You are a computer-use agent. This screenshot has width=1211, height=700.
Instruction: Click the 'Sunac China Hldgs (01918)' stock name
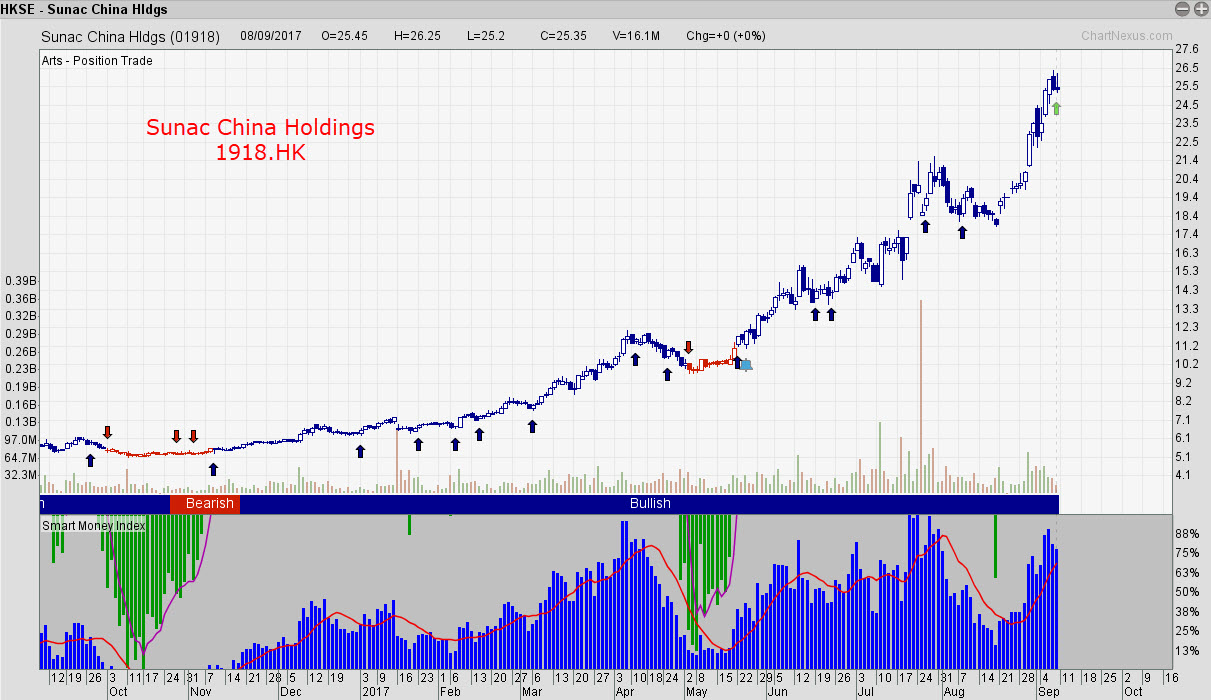(x=132, y=37)
